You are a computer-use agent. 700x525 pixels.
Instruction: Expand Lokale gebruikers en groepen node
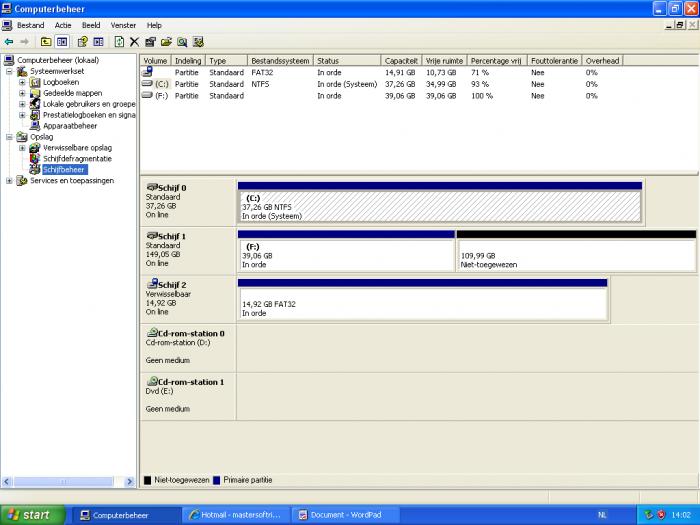coord(22,104)
